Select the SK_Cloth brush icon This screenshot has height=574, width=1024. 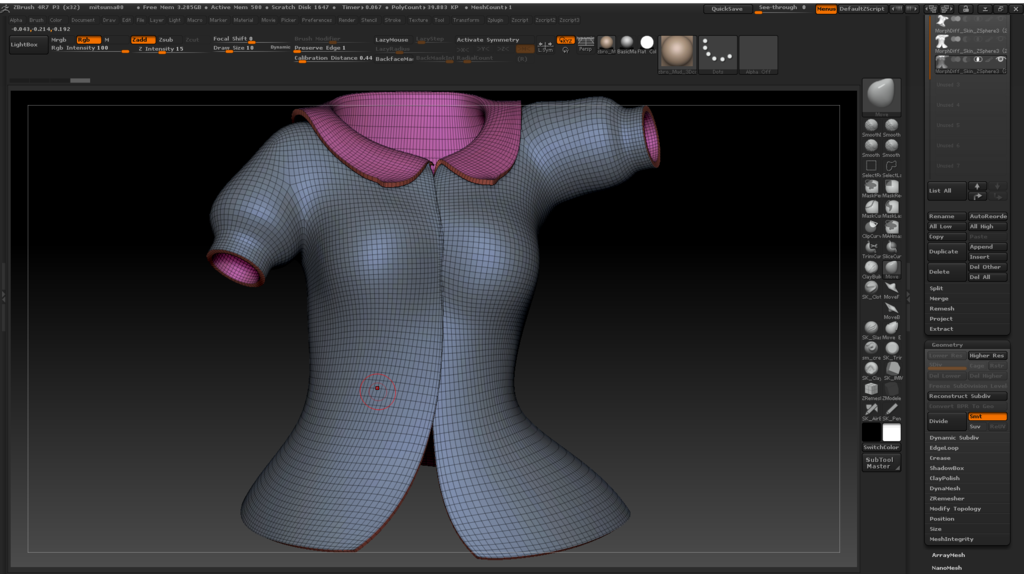click(x=871, y=289)
